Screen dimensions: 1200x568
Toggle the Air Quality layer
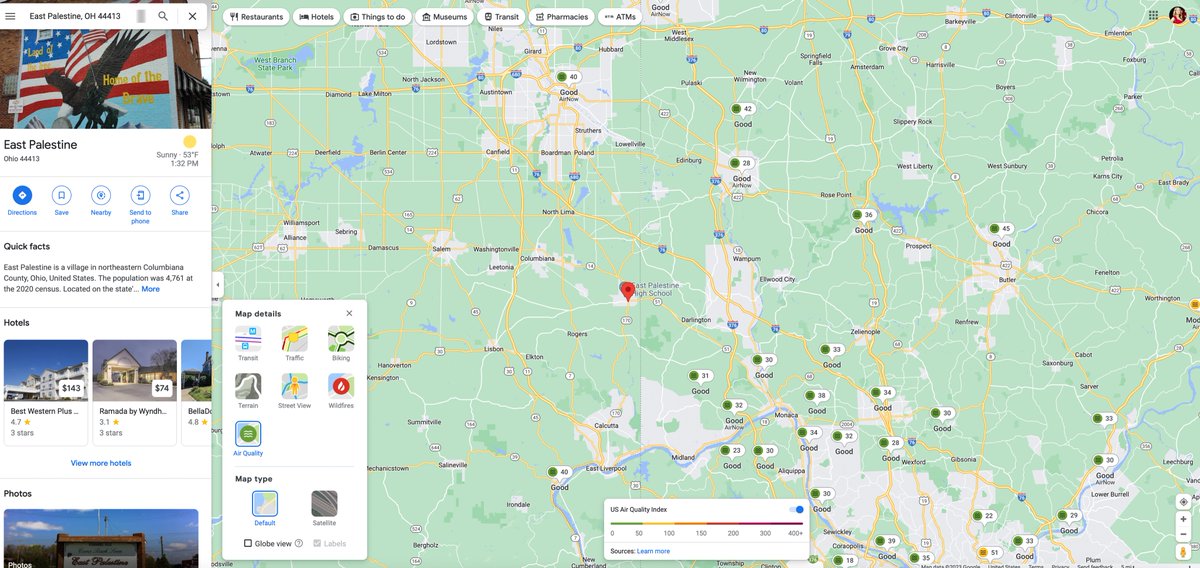pyautogui.click(x=248, y=439)
